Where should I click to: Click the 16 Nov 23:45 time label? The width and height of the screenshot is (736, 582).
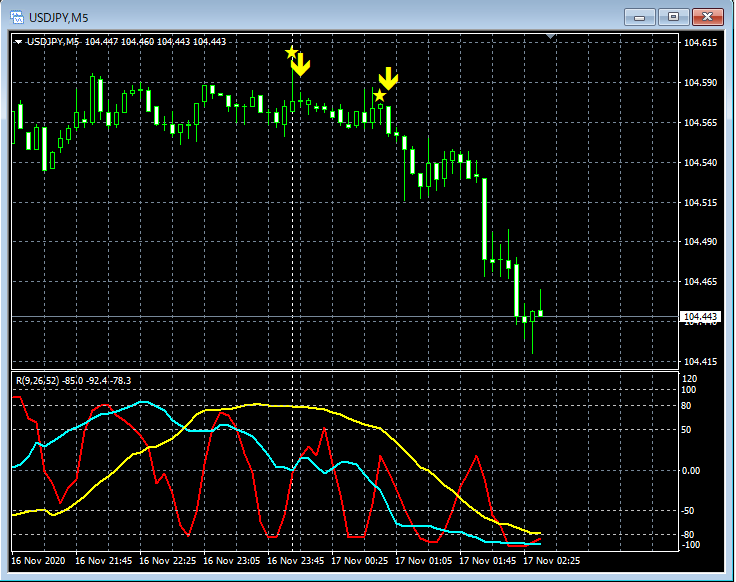point(297,561)
